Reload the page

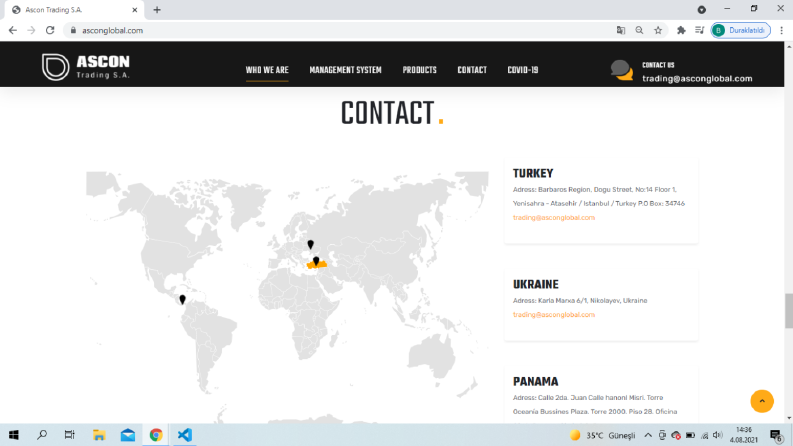pos(50,30)
